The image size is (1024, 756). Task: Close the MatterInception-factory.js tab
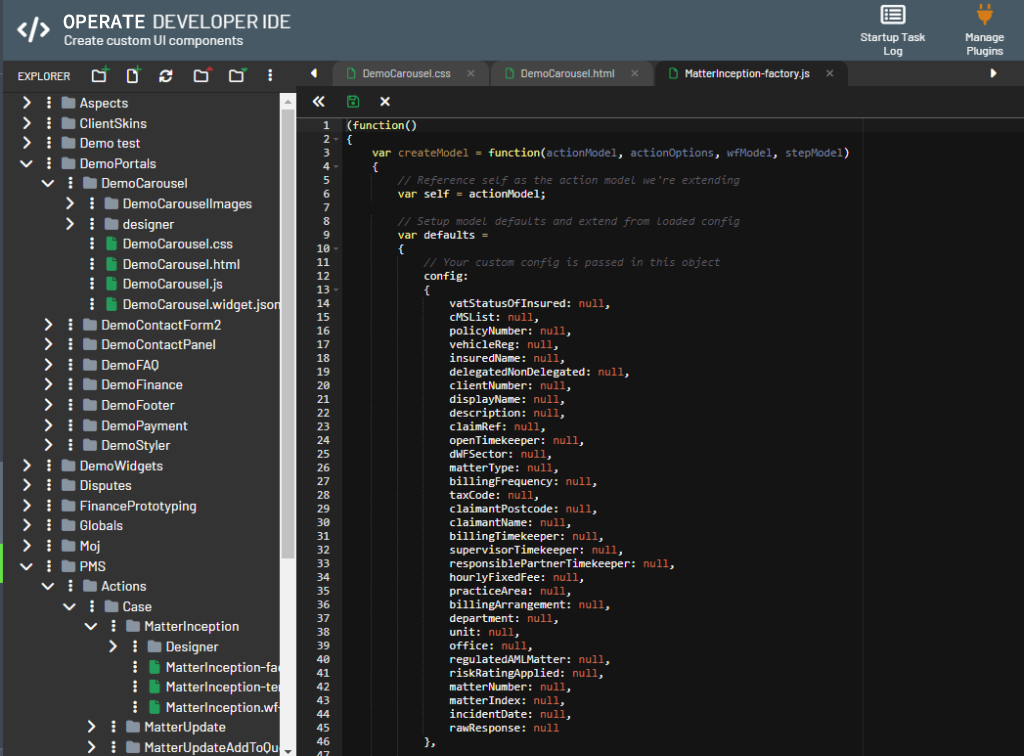[832, 74]
